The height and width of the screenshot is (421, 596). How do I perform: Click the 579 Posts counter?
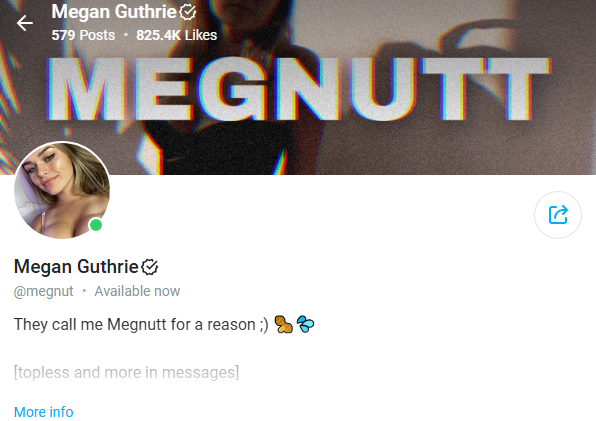tap(83, 35)
